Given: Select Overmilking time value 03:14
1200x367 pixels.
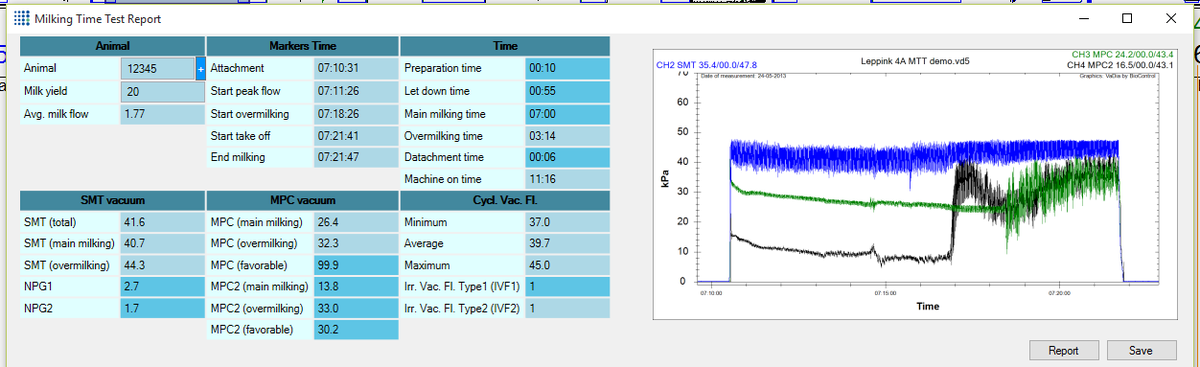Looking at the screenshot, I should click(566, 135).
